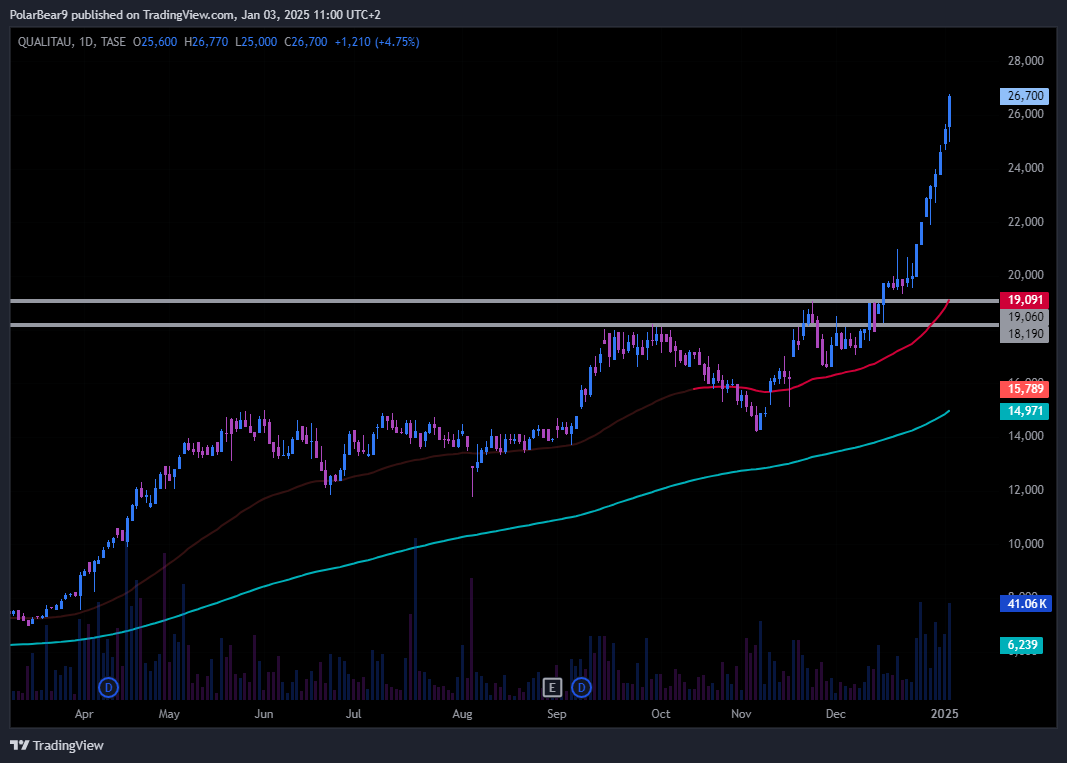1067x763 pixels.
Task: Click the Oct label on time axis
Action: click(660, 715)
